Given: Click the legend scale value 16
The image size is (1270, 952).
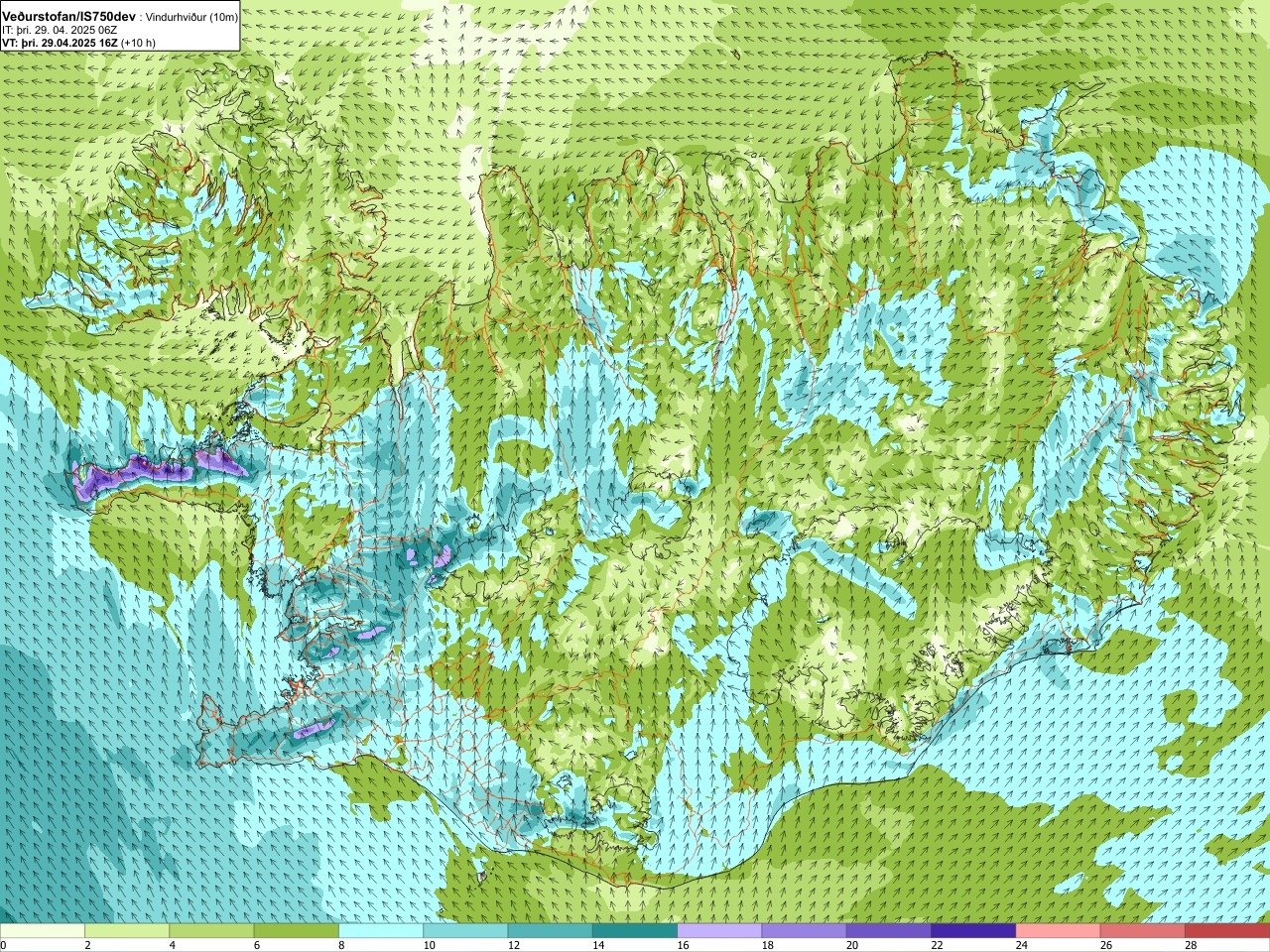Looking at the screenshot, I should [683, 945].
